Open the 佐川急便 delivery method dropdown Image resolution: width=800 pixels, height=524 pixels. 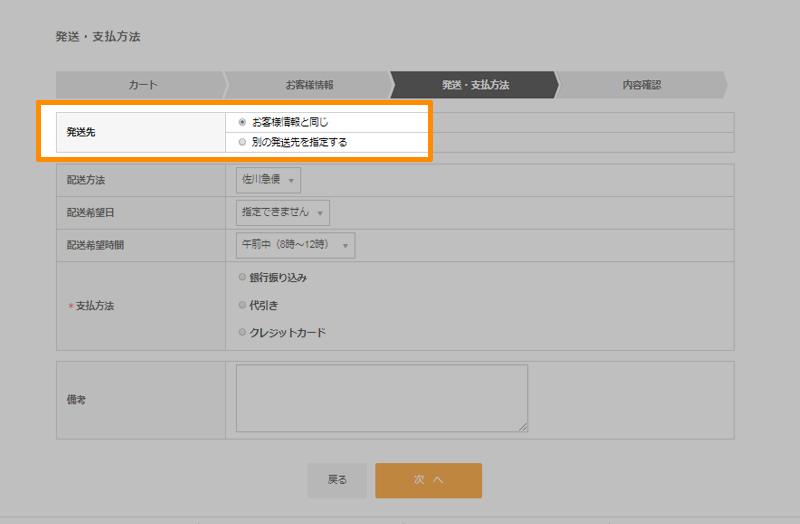[268, 180]
